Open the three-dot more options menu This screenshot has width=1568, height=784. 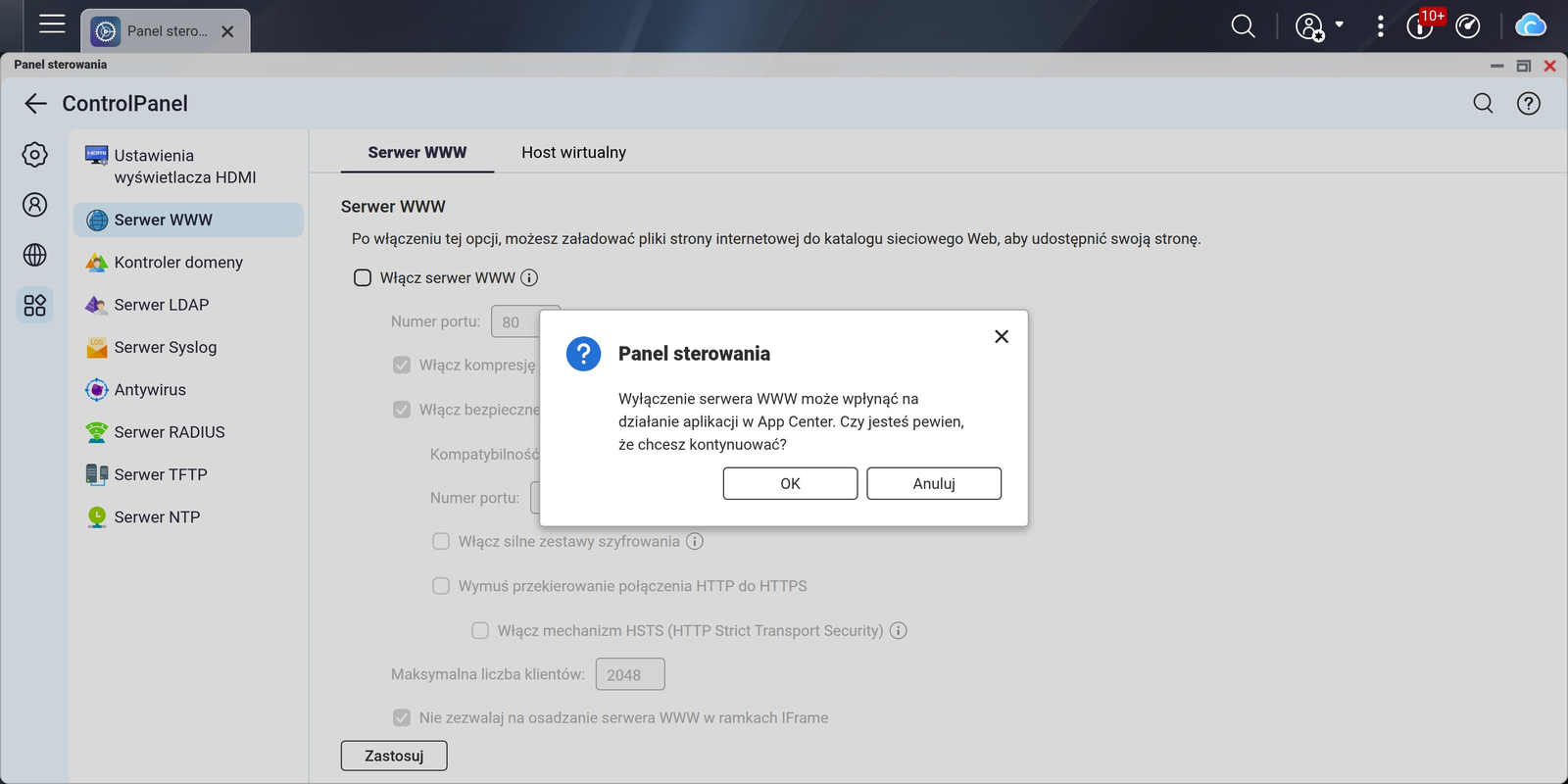(1380, 26)
